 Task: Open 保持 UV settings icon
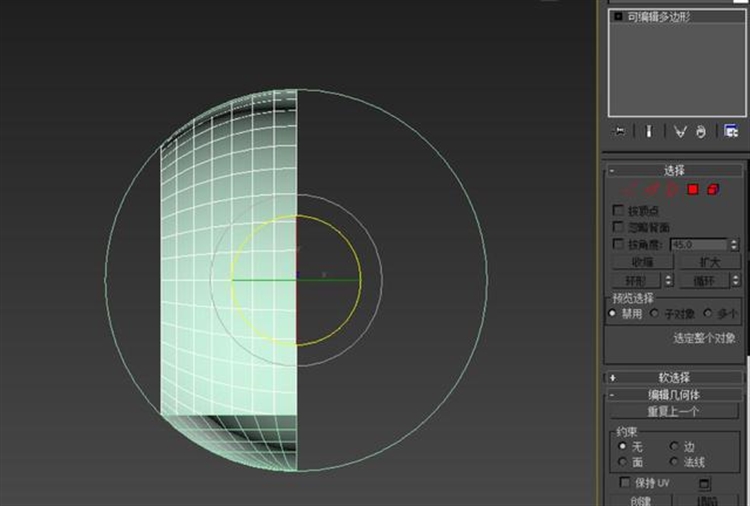(705, 483)
